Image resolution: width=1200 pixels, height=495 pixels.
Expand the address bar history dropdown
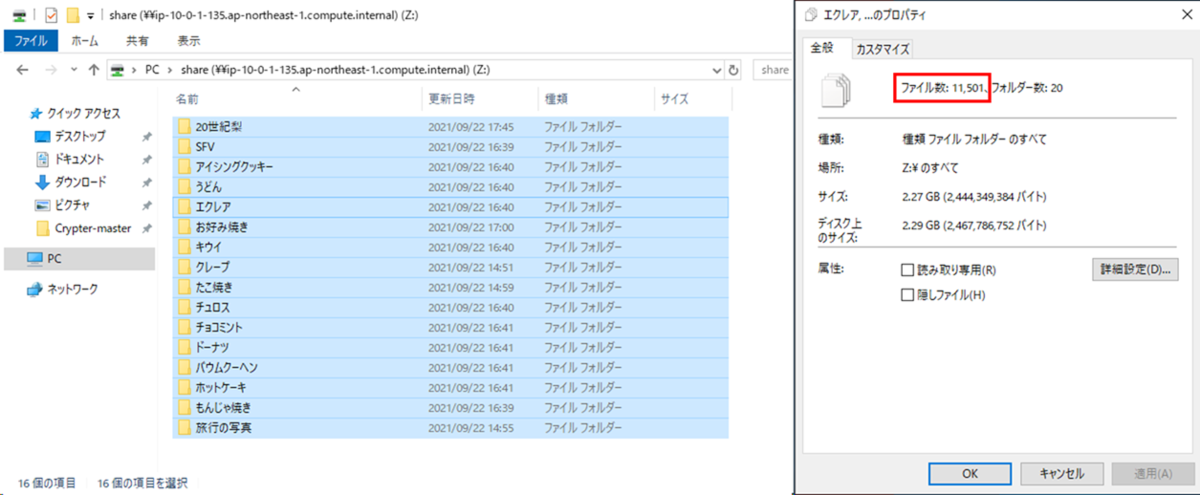(x=716, y=70)
